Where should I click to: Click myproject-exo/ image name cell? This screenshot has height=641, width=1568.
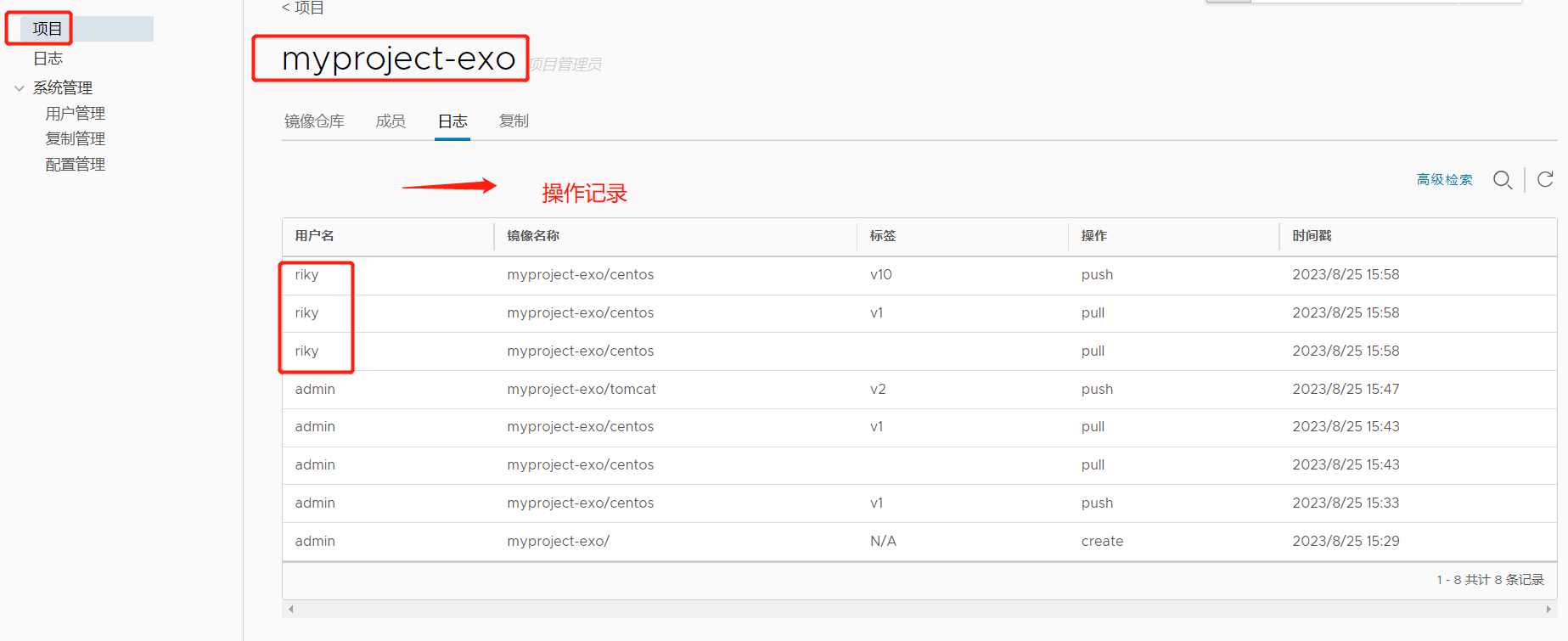point(558,542)
